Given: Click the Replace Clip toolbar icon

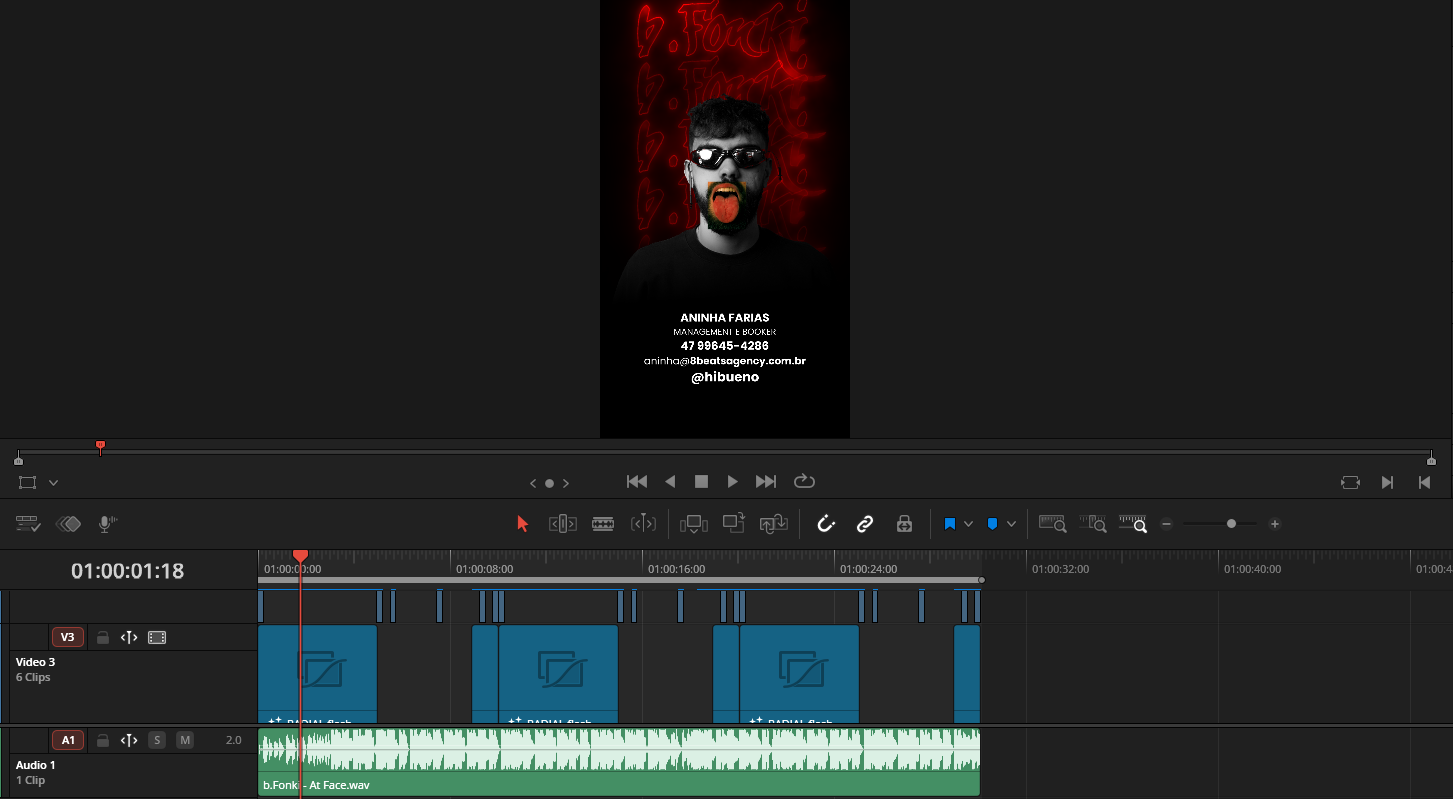Looking at the screenshot, I should [774, 524].
